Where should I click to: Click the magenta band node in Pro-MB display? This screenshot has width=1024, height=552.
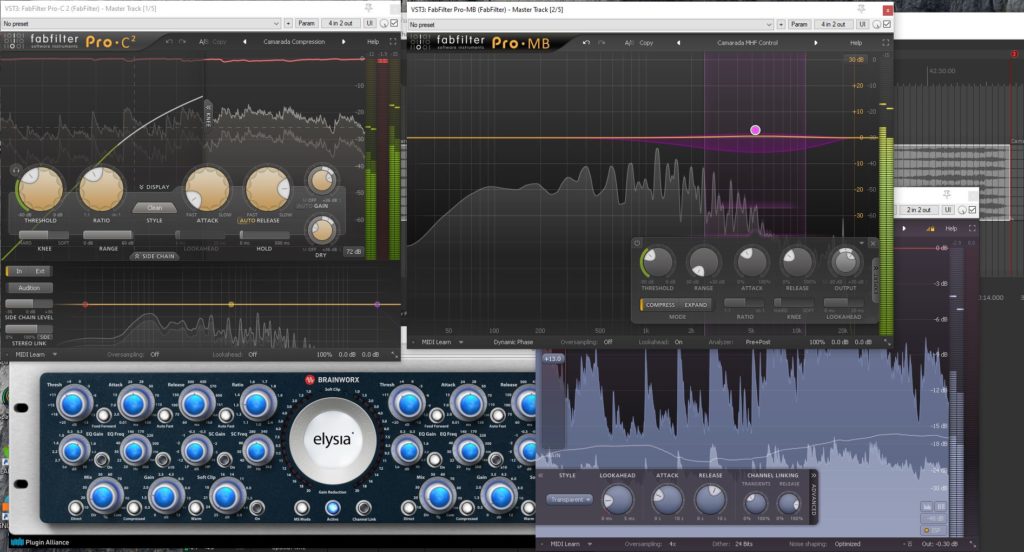click(755, 130)
